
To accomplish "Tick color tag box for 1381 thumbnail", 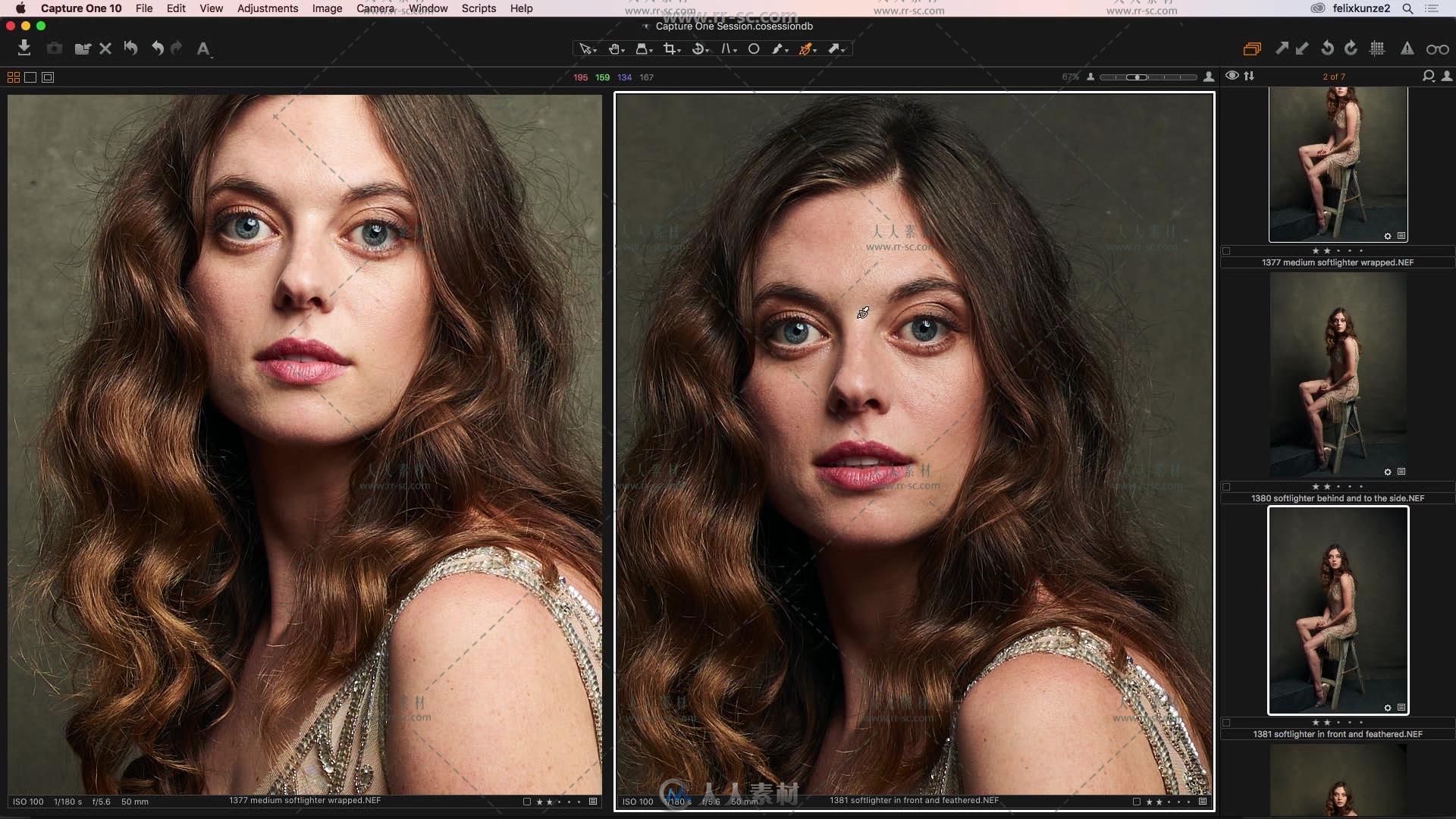I will pos(1226,723).
